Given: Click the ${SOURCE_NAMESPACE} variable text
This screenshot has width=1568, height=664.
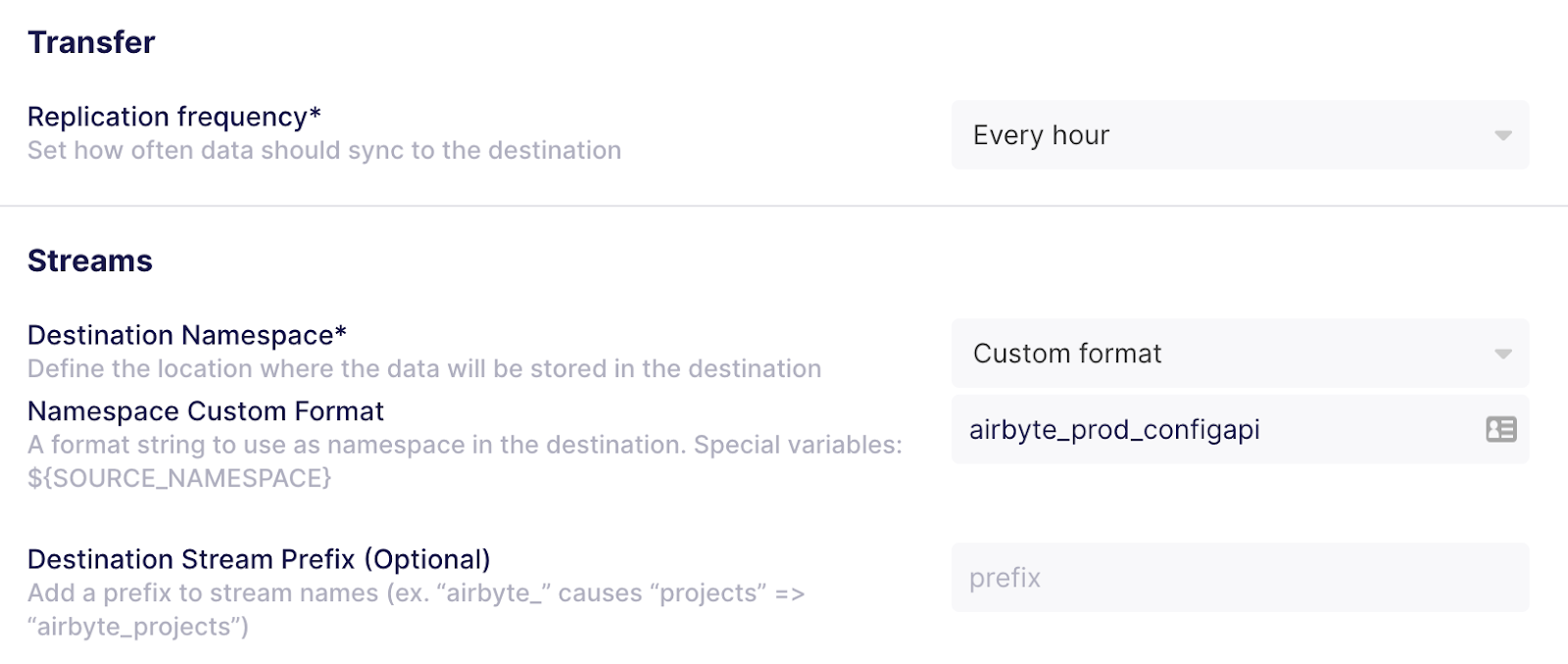Looking at the screenshot, I should coord(178,479).
